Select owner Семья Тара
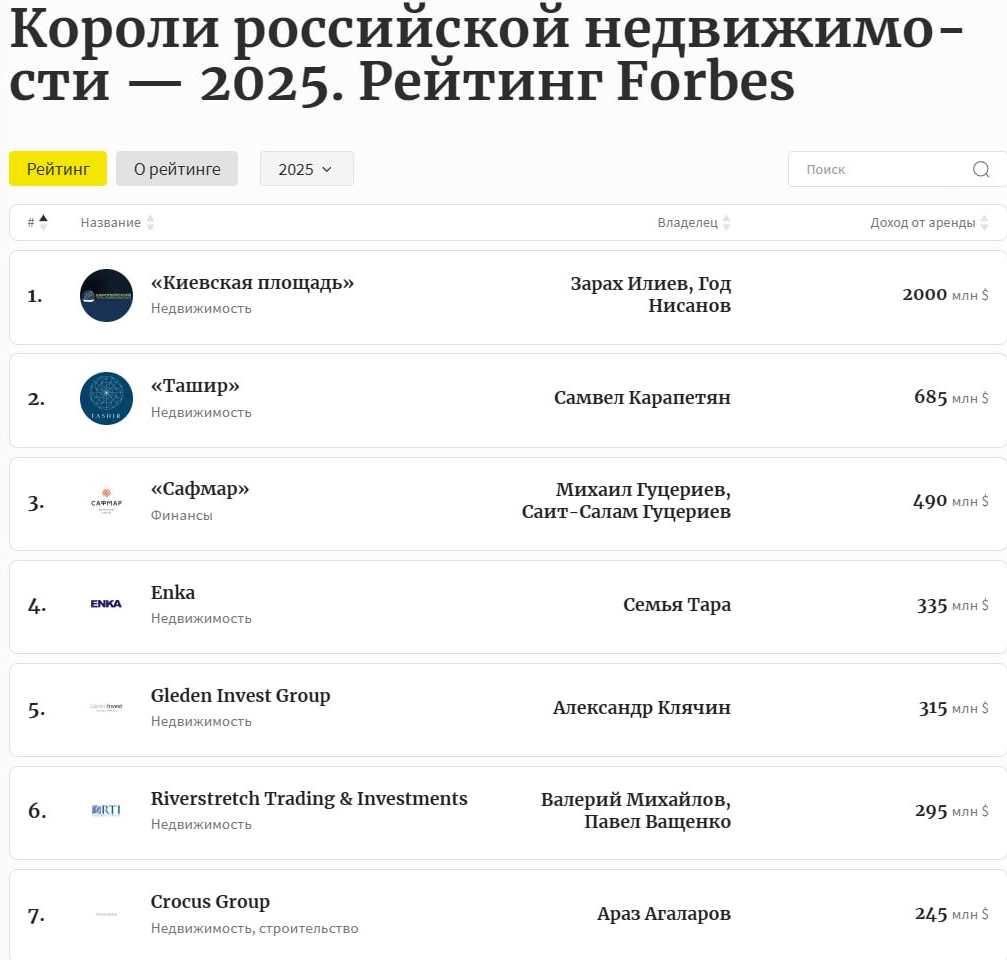Image resolution: width=1007 pixels, height=960 pixels. [677, 604]
